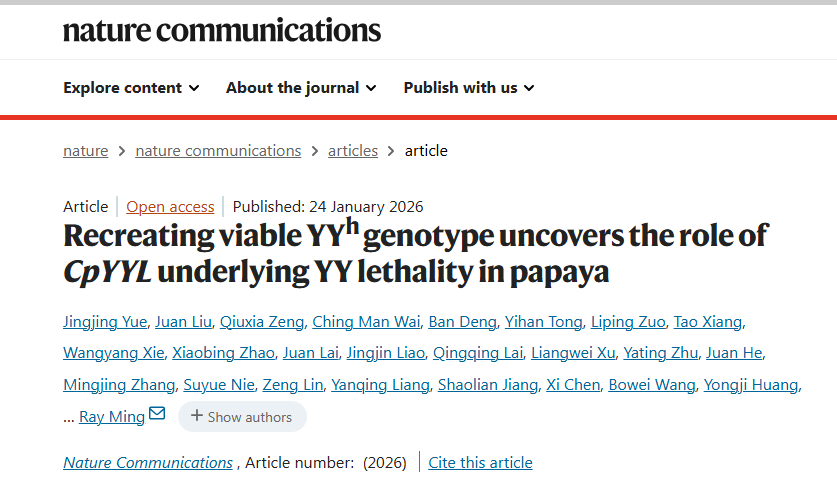Click the envelope icon beside Ray Ming

tap(157, 414)
